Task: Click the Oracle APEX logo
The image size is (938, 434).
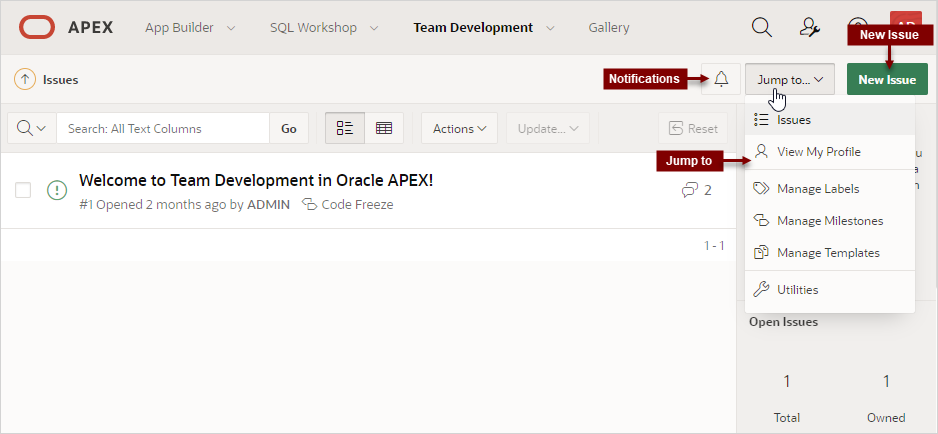Action: click(x=66, y=28)
